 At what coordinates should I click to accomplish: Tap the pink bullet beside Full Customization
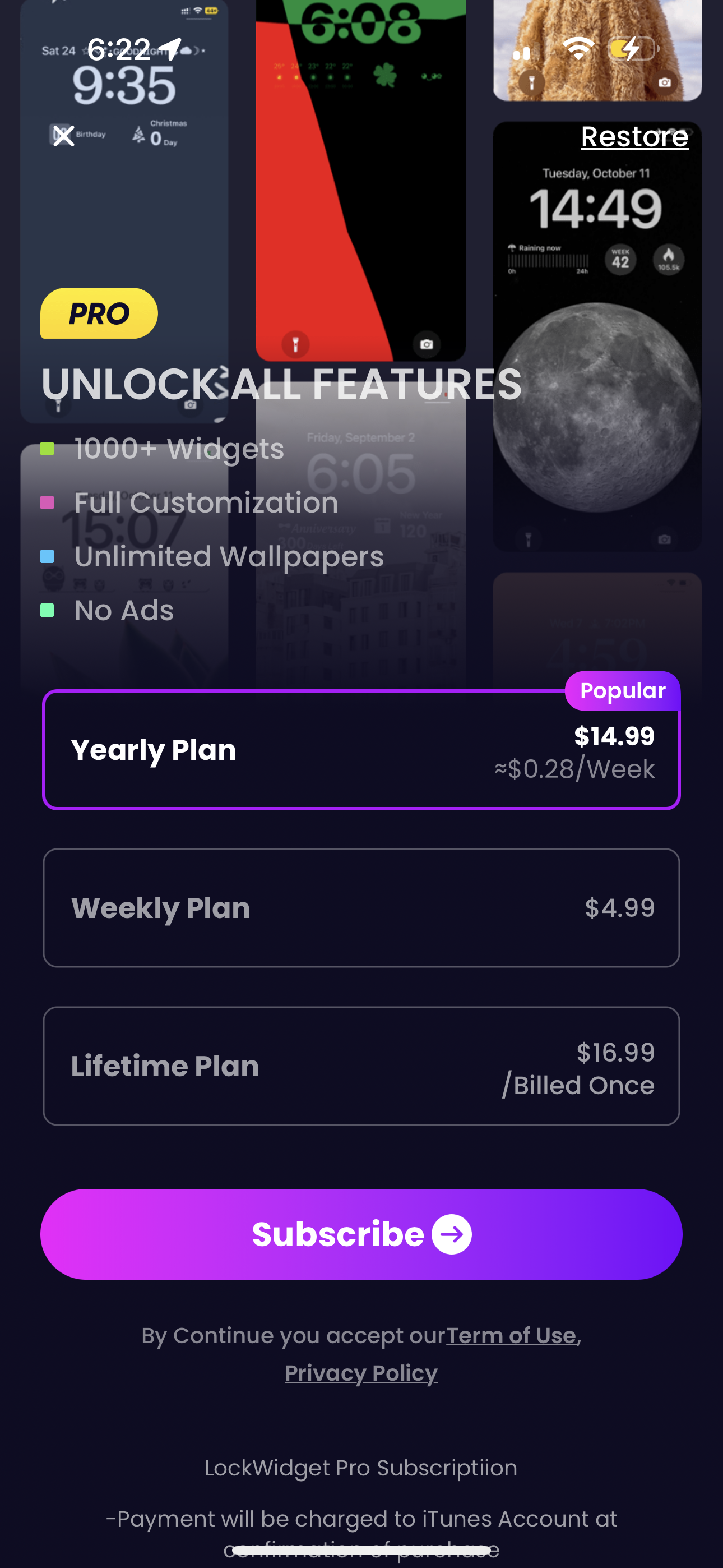click(x=48, y=503)
